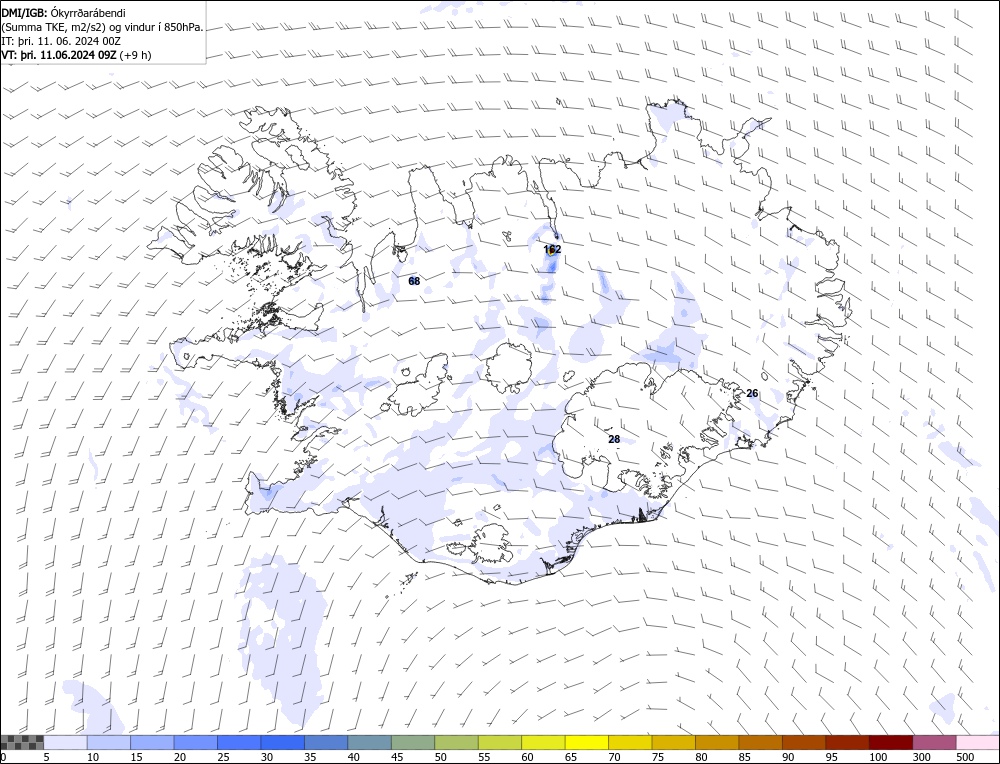Click the 100-300 maroon legend swatch
Screen dimensions: 1000x764
(890, 742)
